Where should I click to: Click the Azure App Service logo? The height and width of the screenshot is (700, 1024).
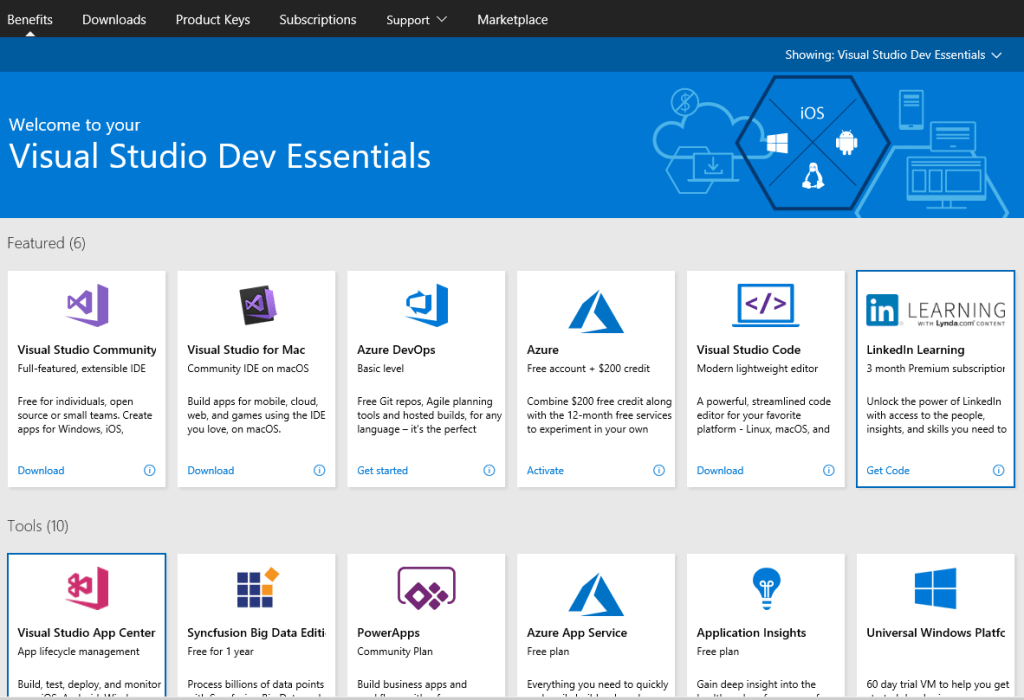click(x=596, y=594)
